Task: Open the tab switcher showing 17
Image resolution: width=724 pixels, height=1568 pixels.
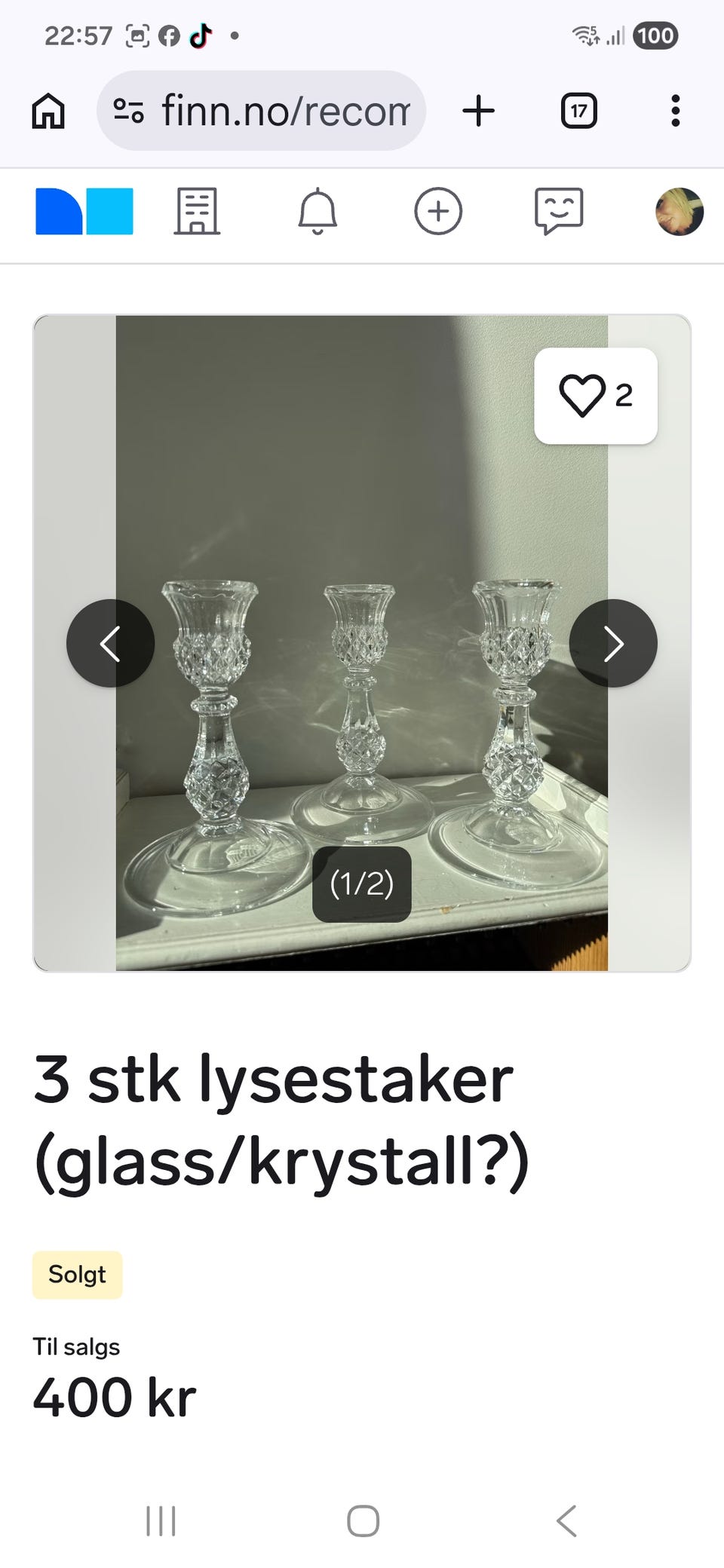Action: (579, 111)
